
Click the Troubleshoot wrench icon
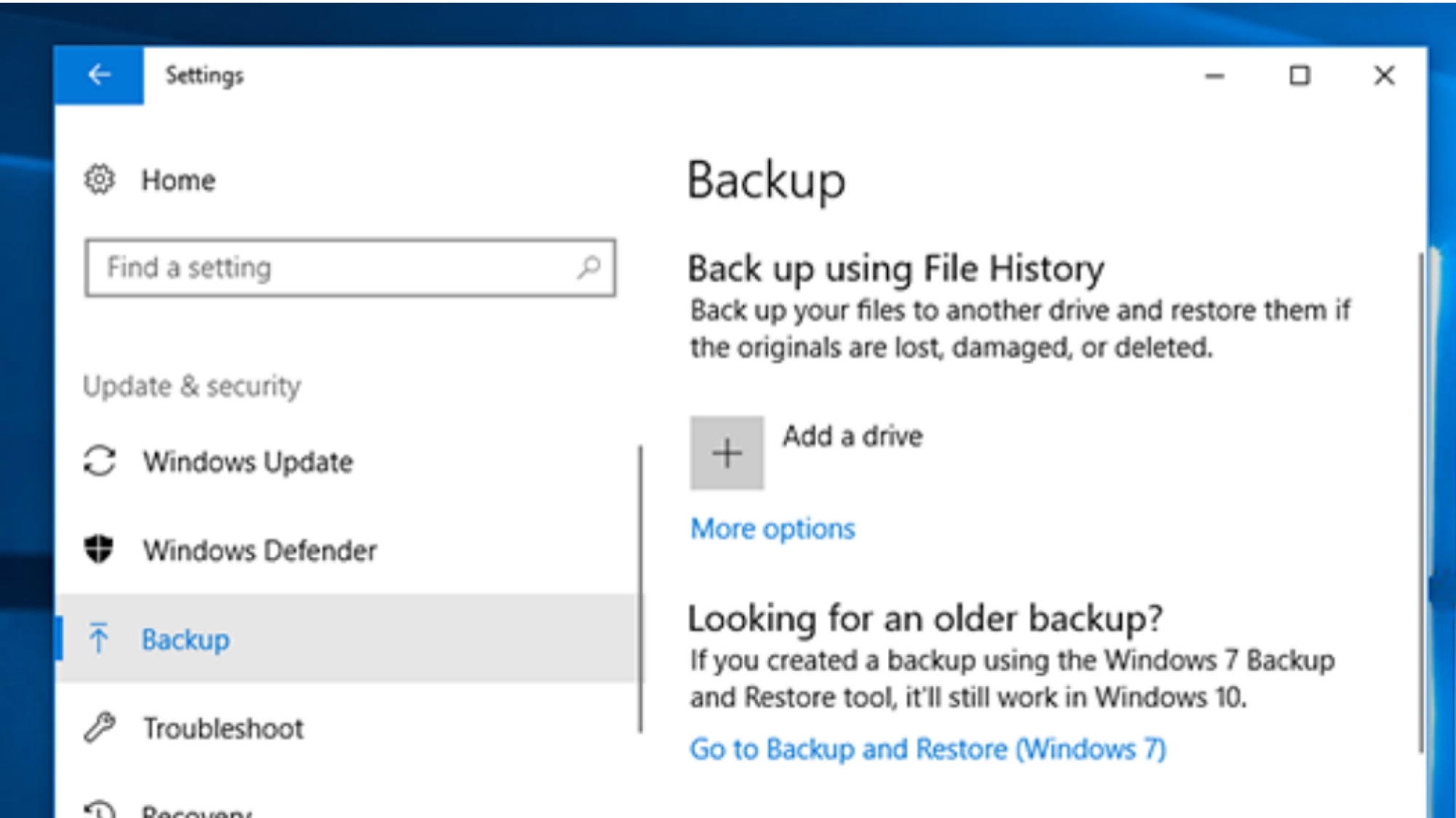(99, 728)
